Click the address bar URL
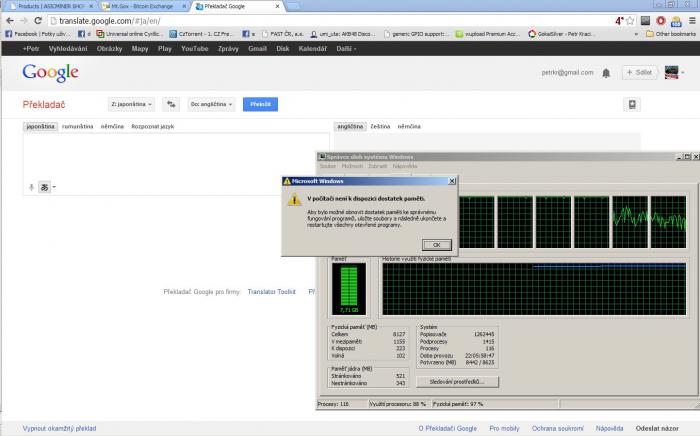 [x=110, y=21]
